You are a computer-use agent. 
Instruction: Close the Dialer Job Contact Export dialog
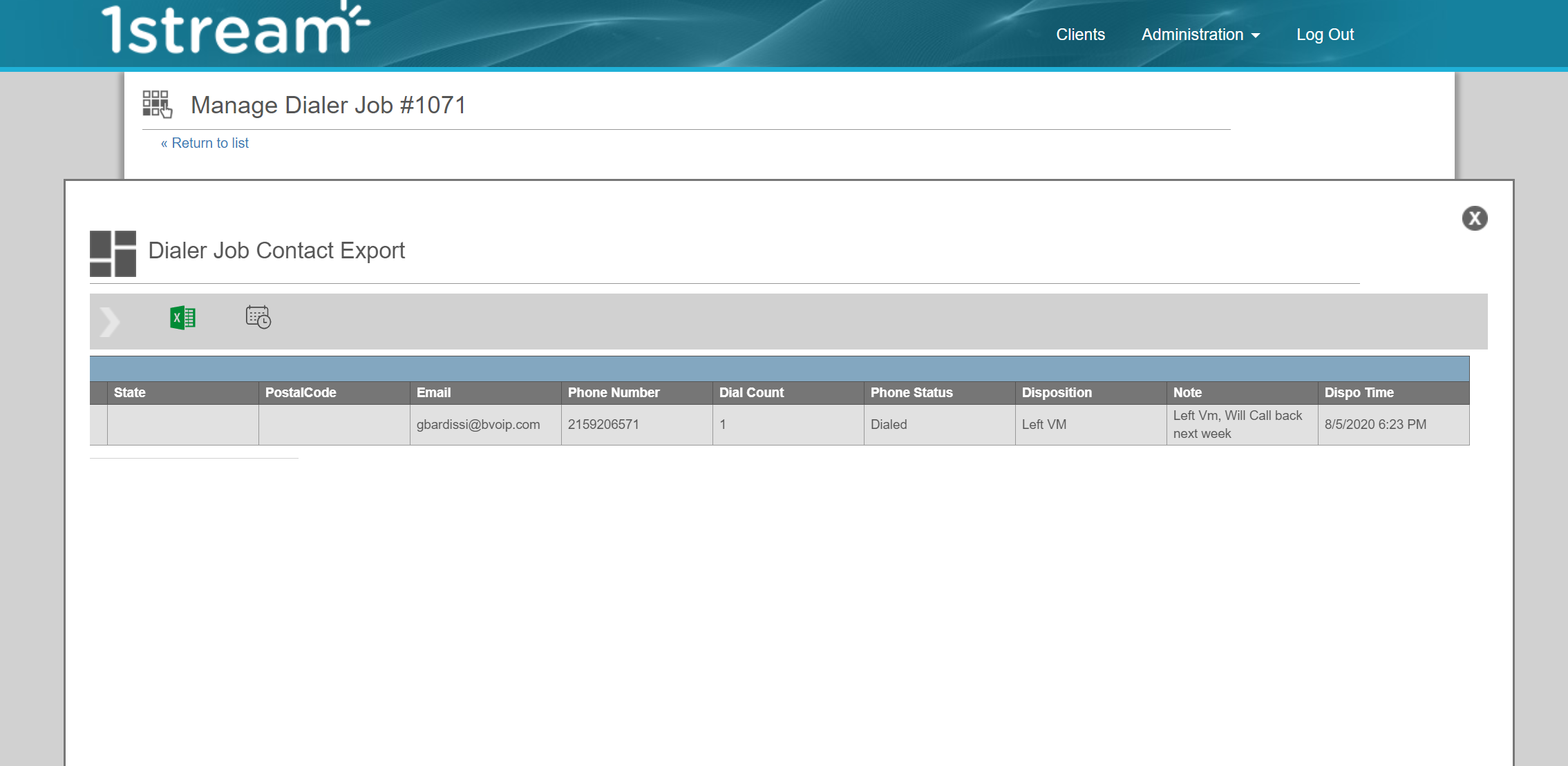(1475, 218)
